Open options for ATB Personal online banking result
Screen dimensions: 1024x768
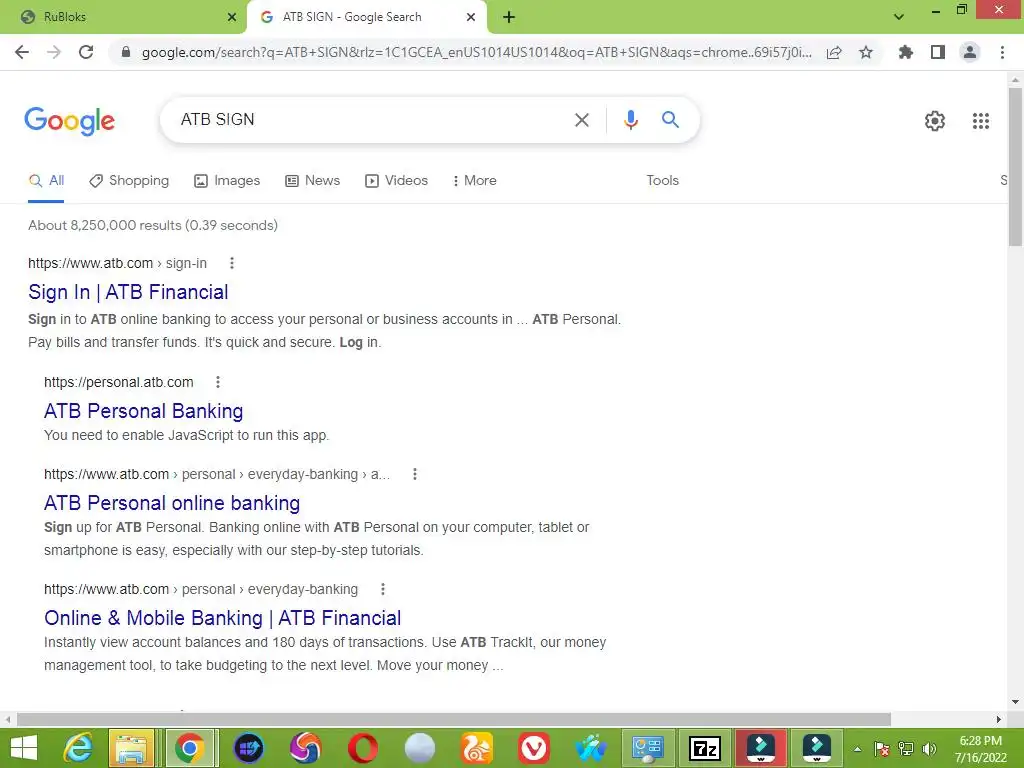pyautogui.click(x=415, y=474)
